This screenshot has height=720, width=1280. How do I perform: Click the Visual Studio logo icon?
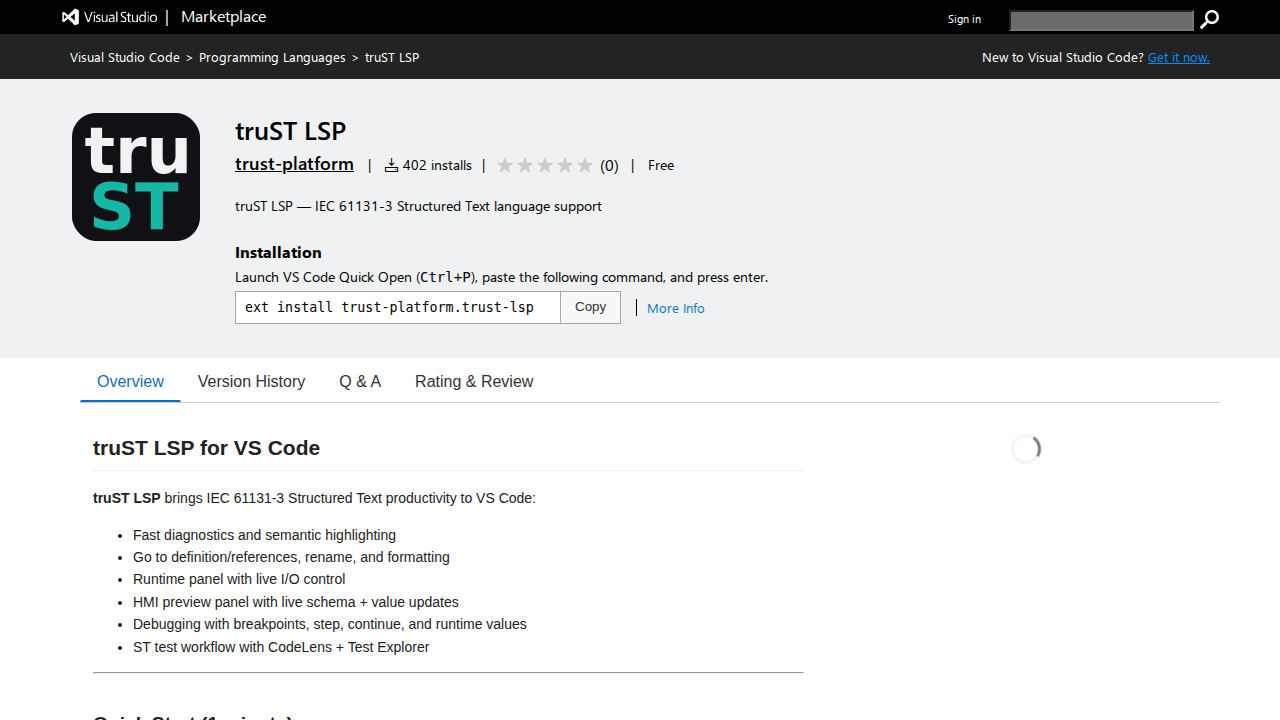tap(69, 16)
